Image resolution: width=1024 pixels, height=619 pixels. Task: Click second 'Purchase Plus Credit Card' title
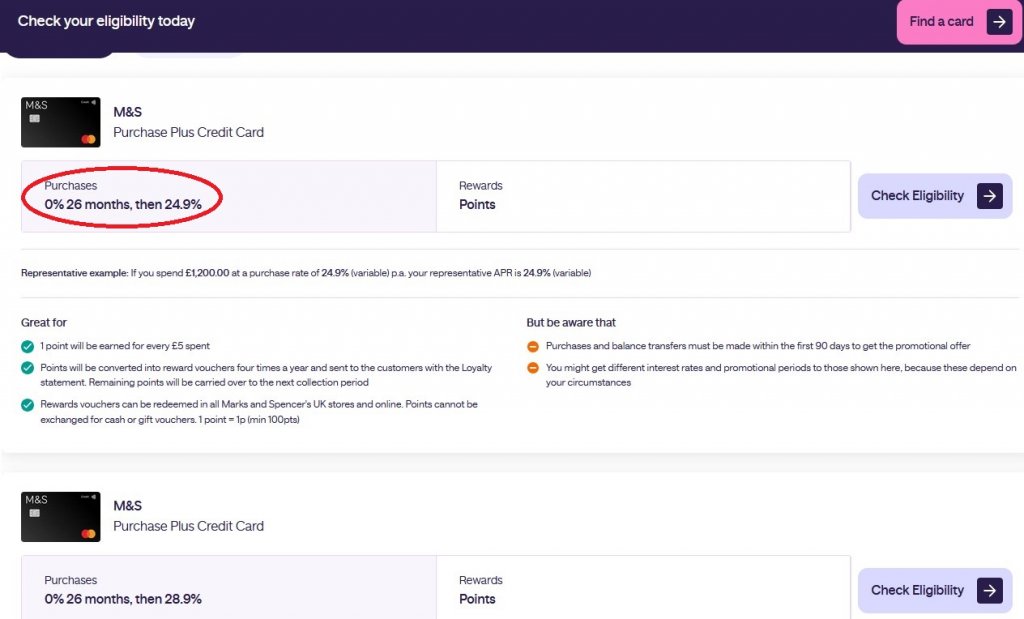[189, 526]
